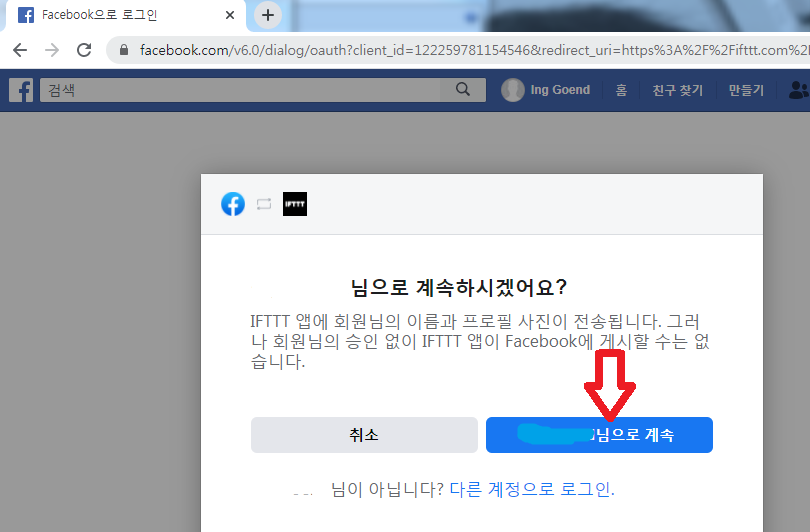The image size is (810, 532).
Task: Open 만들기 in header
Action: coord(746,90)
